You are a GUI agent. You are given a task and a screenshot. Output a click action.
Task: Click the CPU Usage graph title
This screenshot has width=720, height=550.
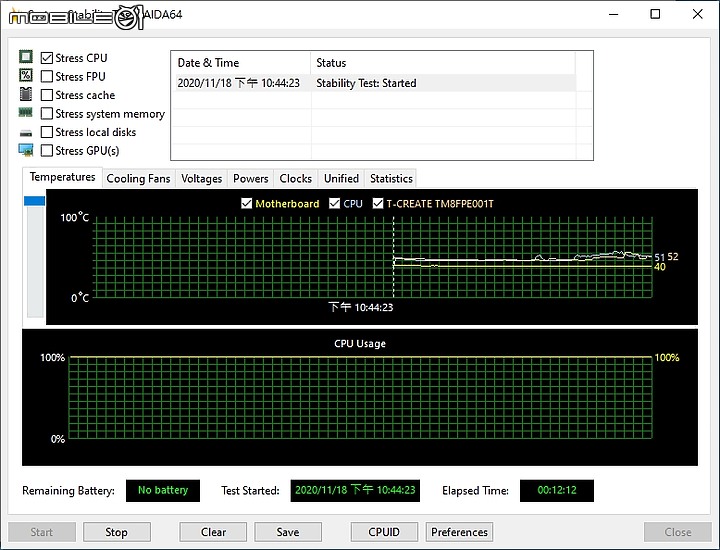(360, 343)
